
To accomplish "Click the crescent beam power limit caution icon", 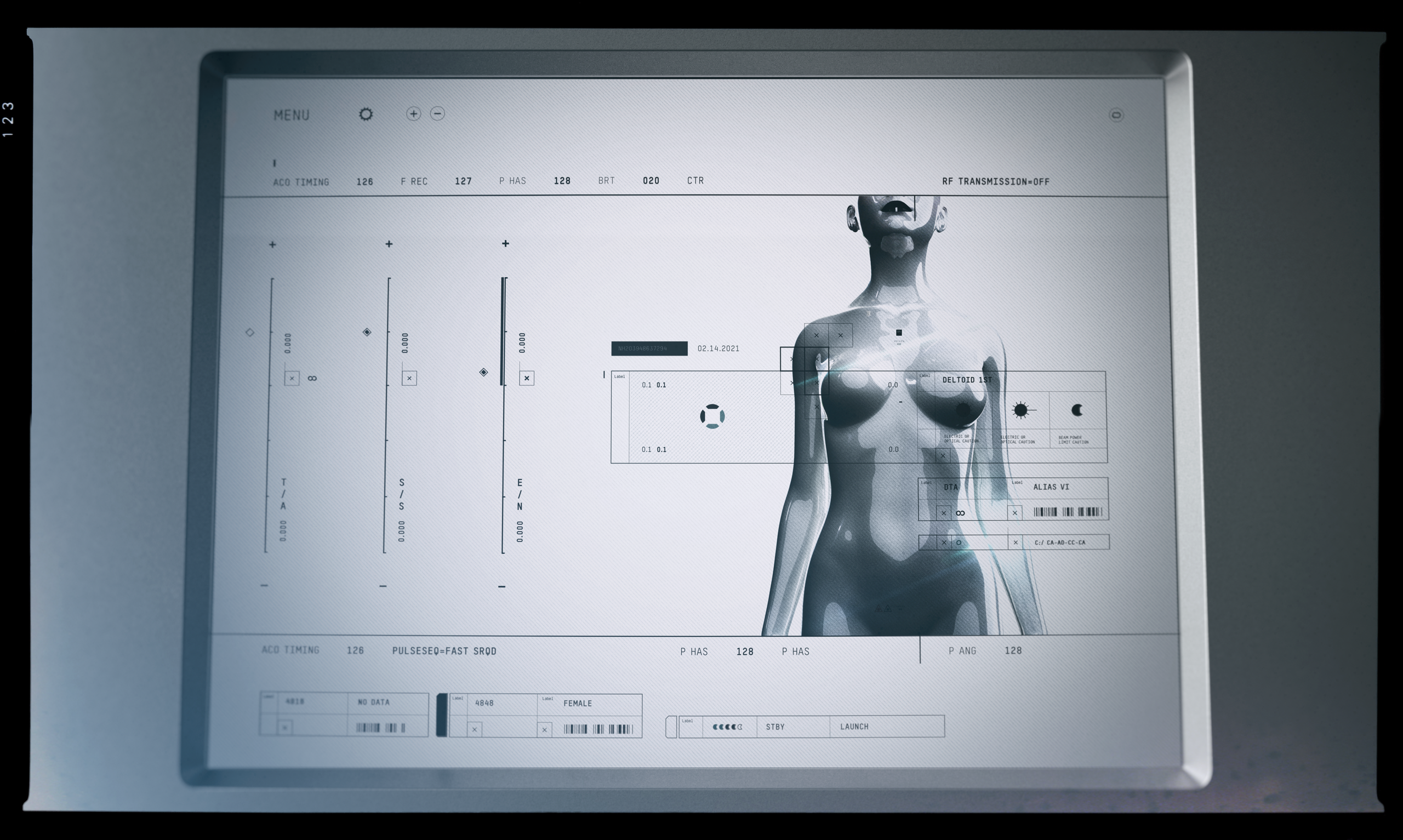I will point(1077,410).
